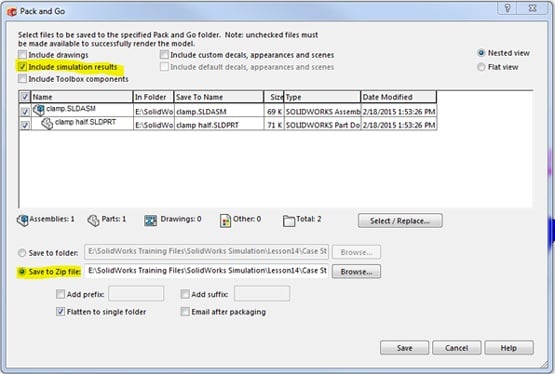Image resolution: width=555 pixels, height=374 pixels.
Task: Select the clamp half.SLDPRT Save To Name cell
Action: pyautogui.click(x=219, y=125)
